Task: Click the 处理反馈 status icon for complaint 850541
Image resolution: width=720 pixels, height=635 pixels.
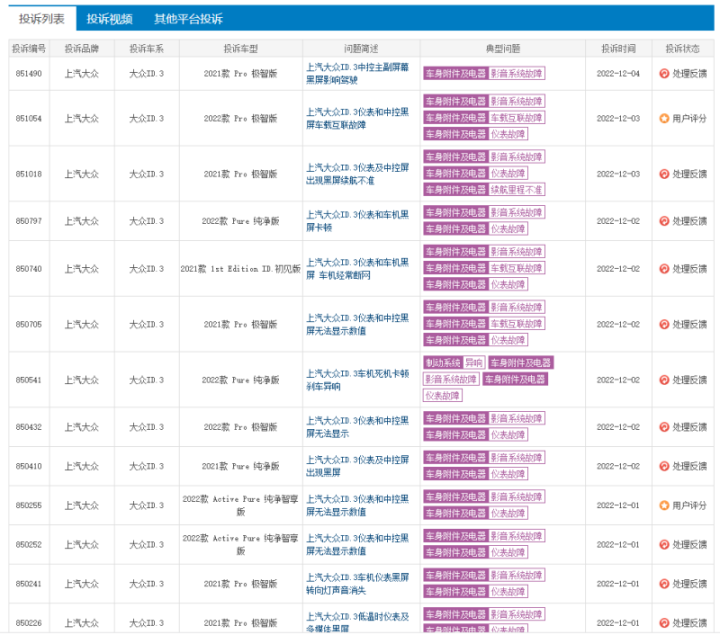Action: pos(664,380)
